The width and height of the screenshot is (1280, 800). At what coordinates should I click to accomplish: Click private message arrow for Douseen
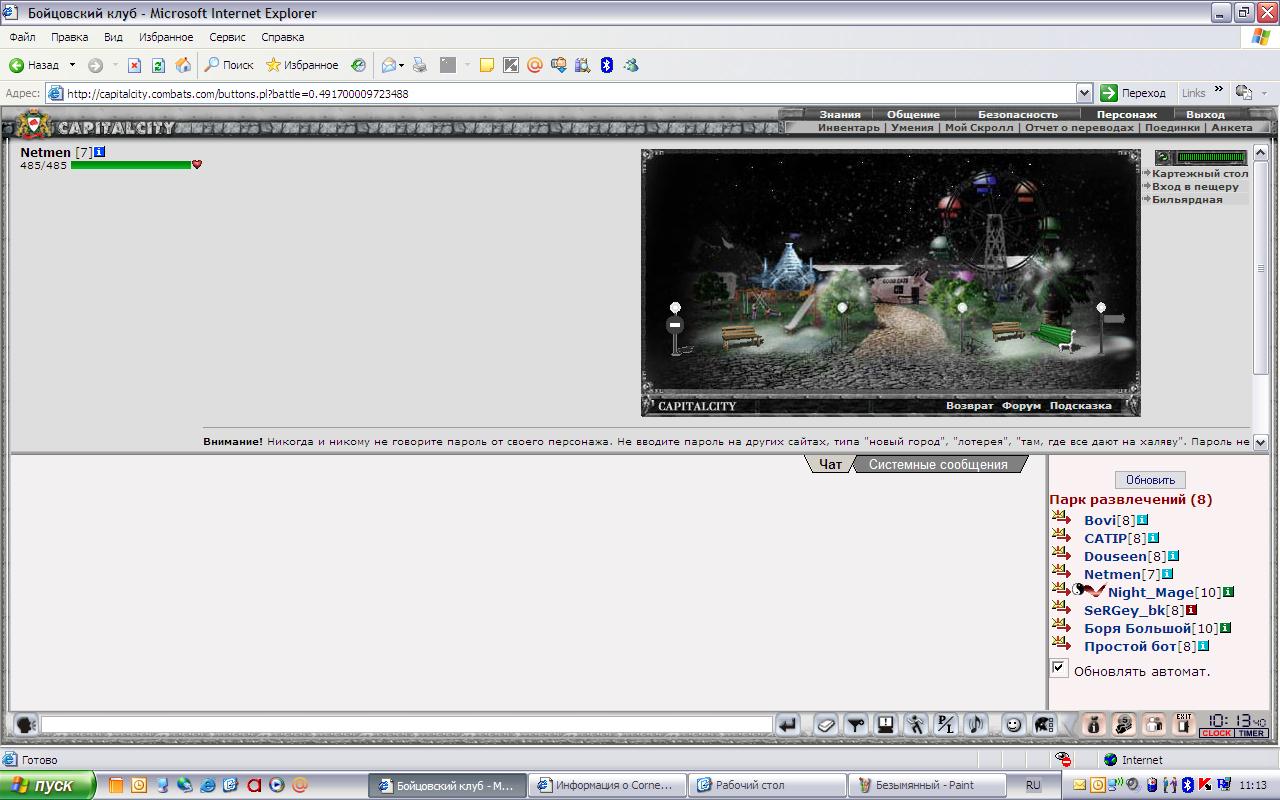1061,555
